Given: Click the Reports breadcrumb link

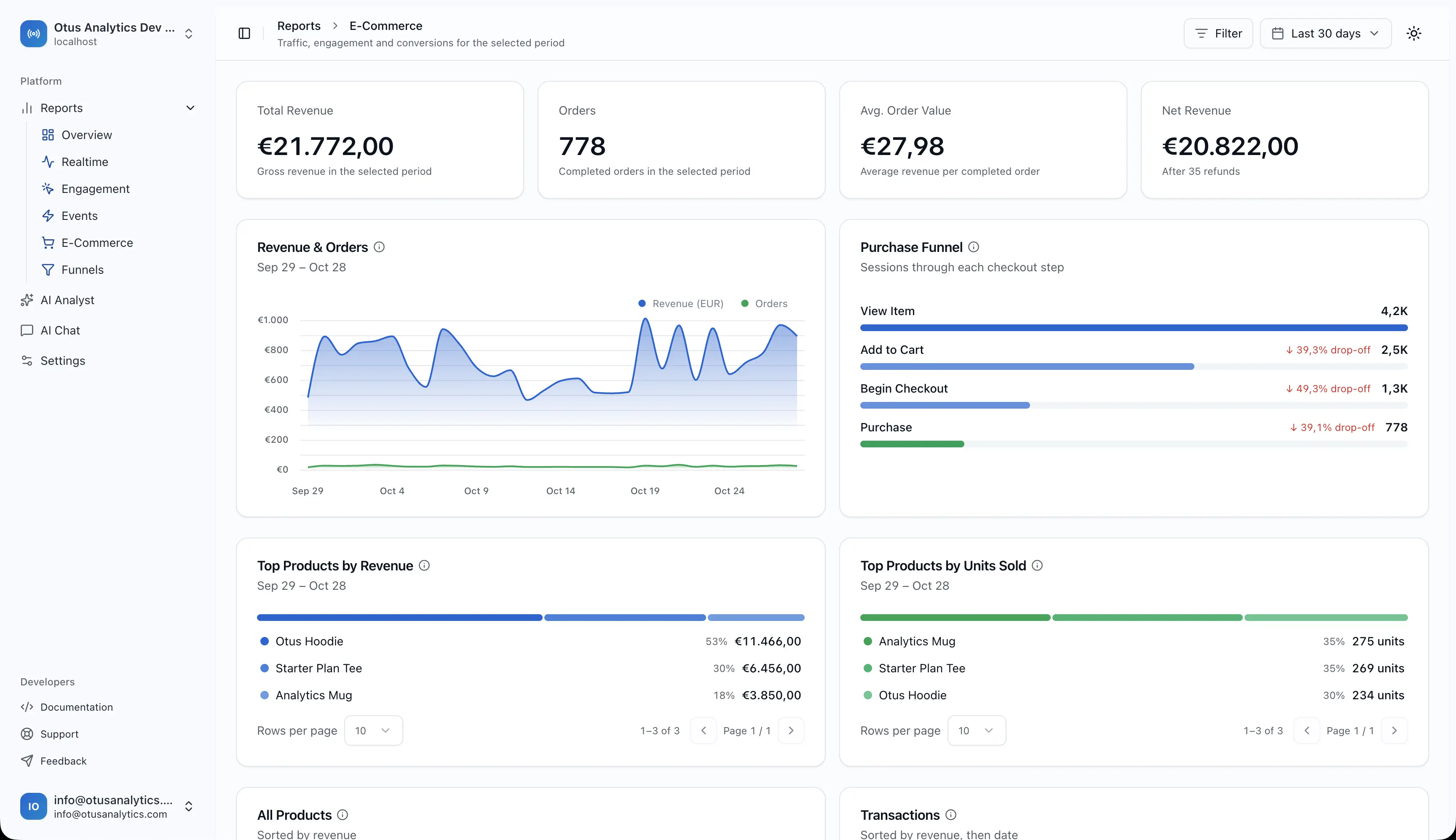Looking at the screenshot, I should click(x=299, y=26).
